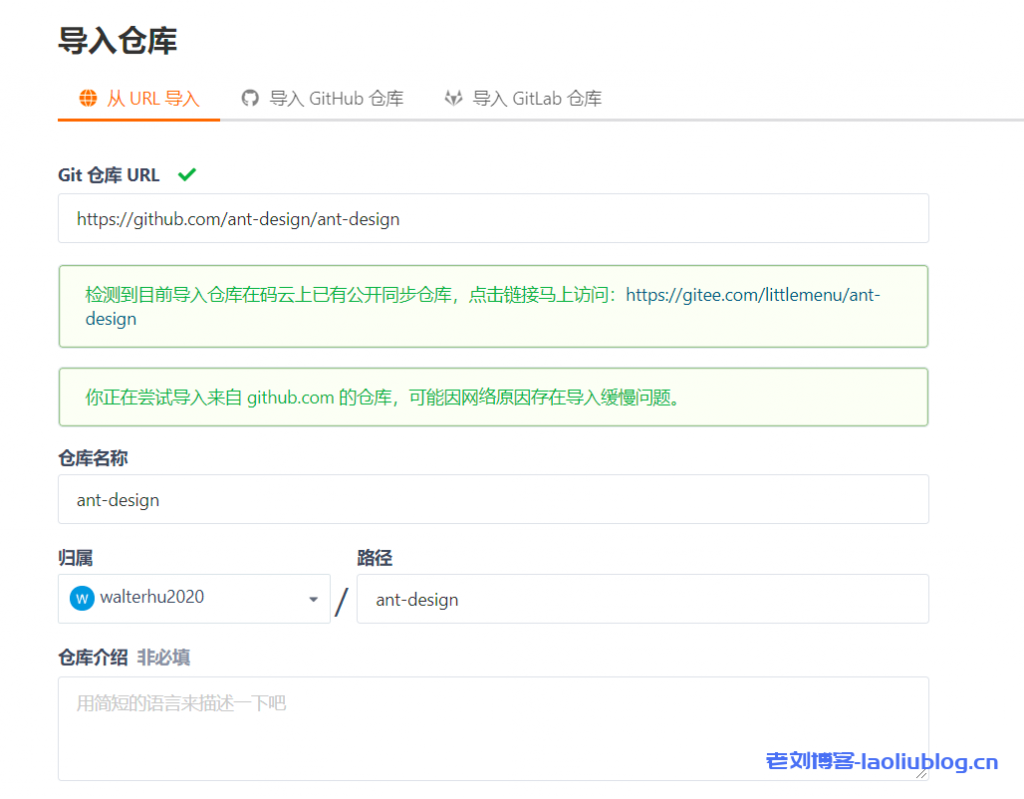Switch to the 从 URL 导入 tab
The height and width of the screenshot is (799, 1024).
click(152, 99)
